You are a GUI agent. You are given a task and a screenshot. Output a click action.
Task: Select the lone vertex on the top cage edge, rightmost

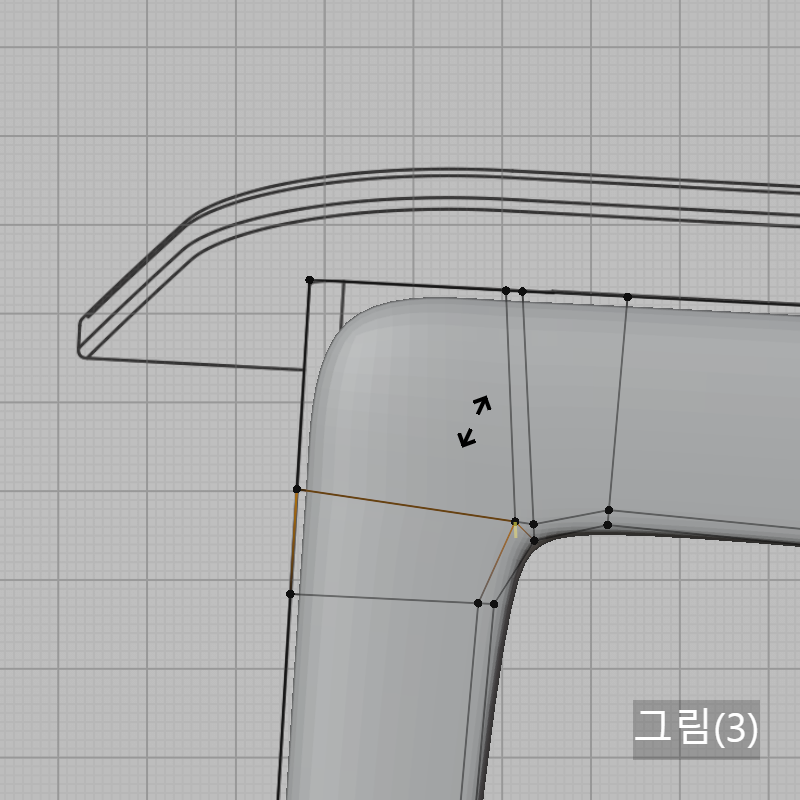[x=628, y=297]
